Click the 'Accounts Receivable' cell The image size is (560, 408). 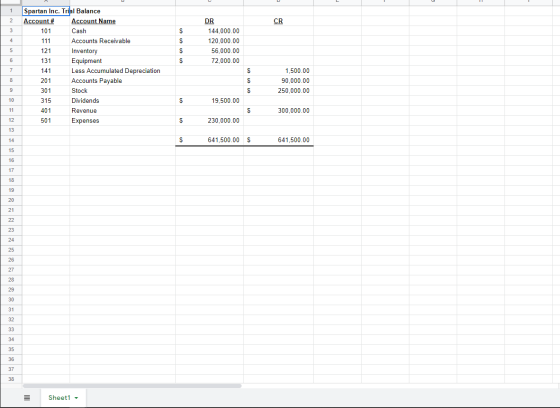pyautogui.click(x=122, y=41)
